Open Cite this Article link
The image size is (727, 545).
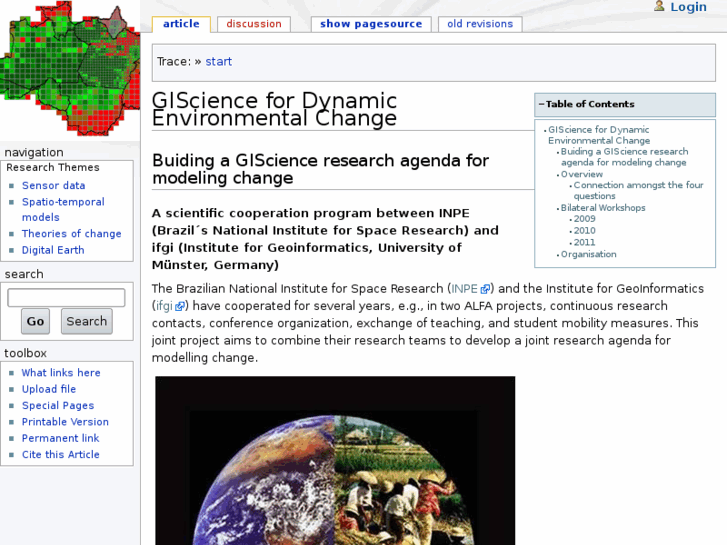tap(61, 455)
